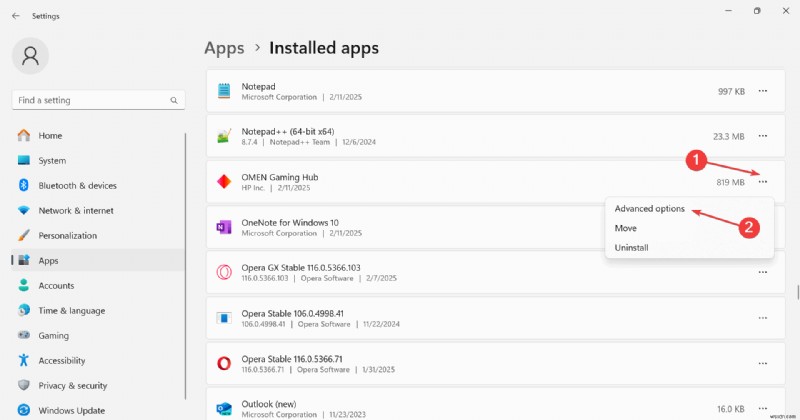
Task: Open Accessibility settings
Action: click(98, 361)
